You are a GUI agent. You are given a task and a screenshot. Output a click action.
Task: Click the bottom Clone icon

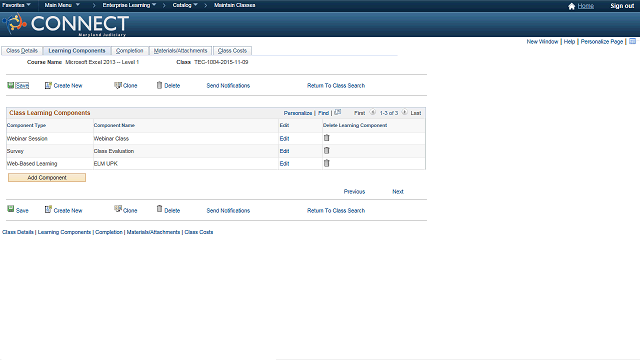[118, 209]
